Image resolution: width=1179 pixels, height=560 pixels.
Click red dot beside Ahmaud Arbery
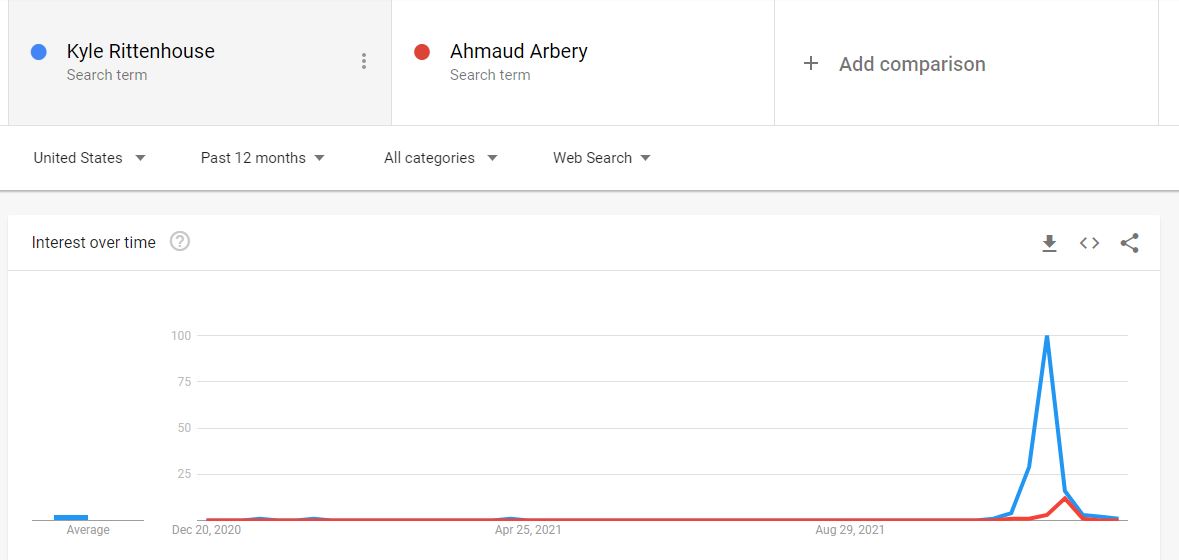[422, 52]
